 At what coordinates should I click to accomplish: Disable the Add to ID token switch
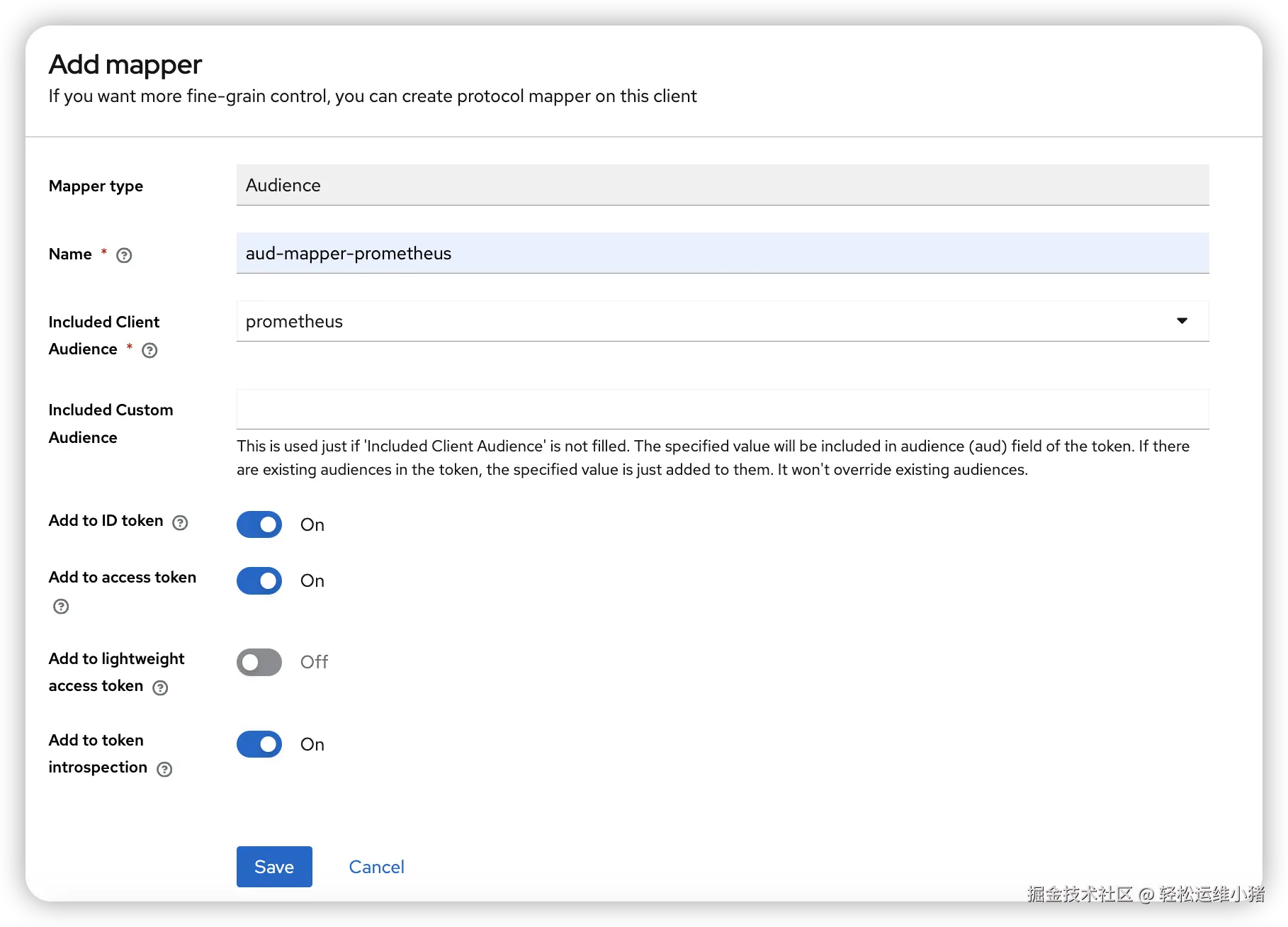pos(259,524)
